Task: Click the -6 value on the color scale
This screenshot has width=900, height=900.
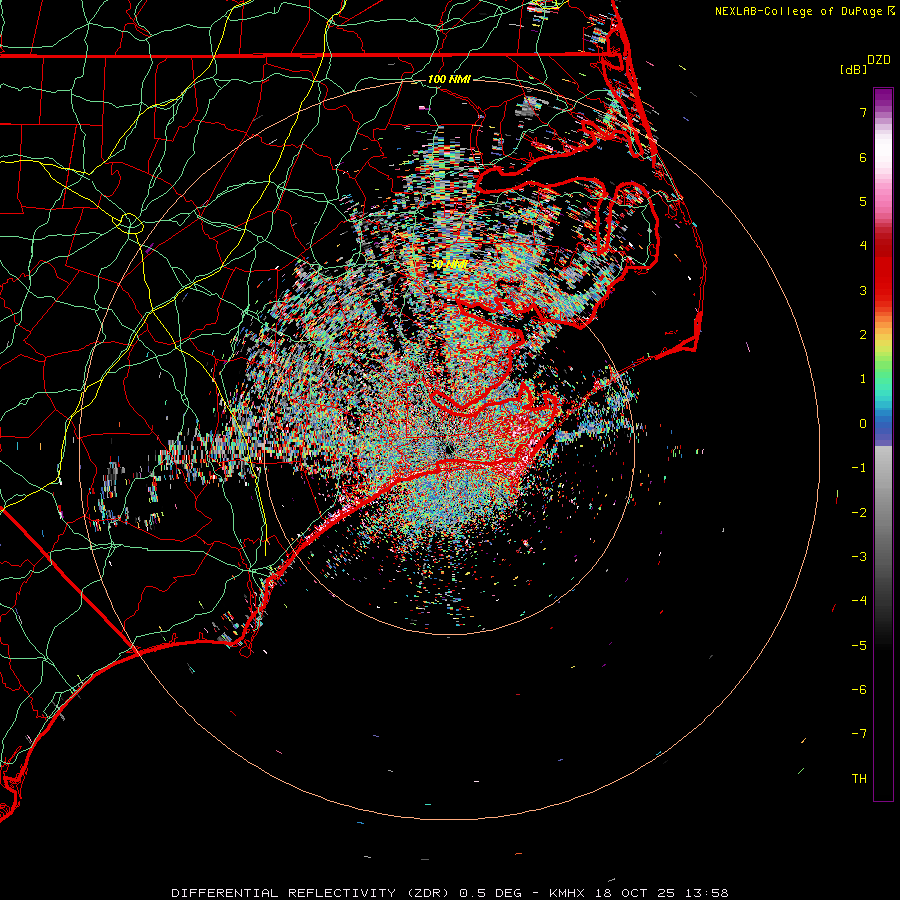Action: pos(859,690)
